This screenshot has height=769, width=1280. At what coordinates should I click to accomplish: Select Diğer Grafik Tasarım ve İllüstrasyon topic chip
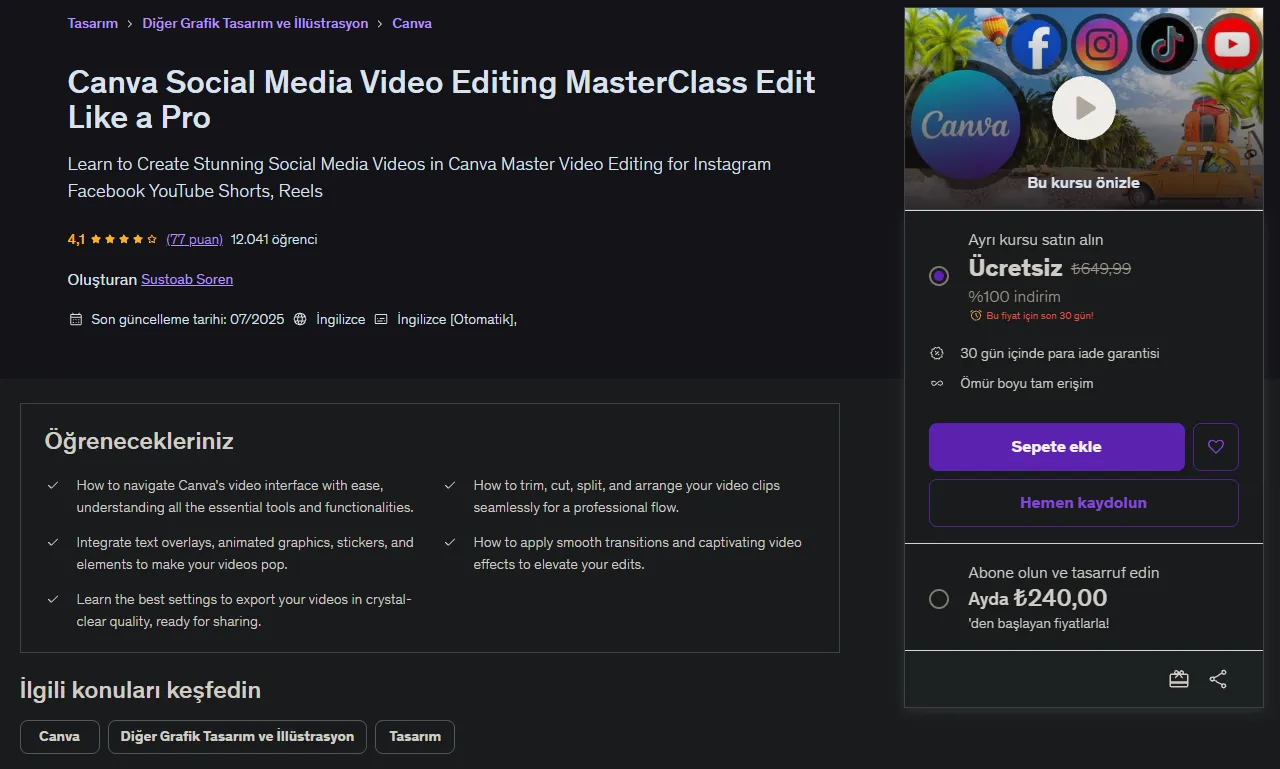coord(237,737)
